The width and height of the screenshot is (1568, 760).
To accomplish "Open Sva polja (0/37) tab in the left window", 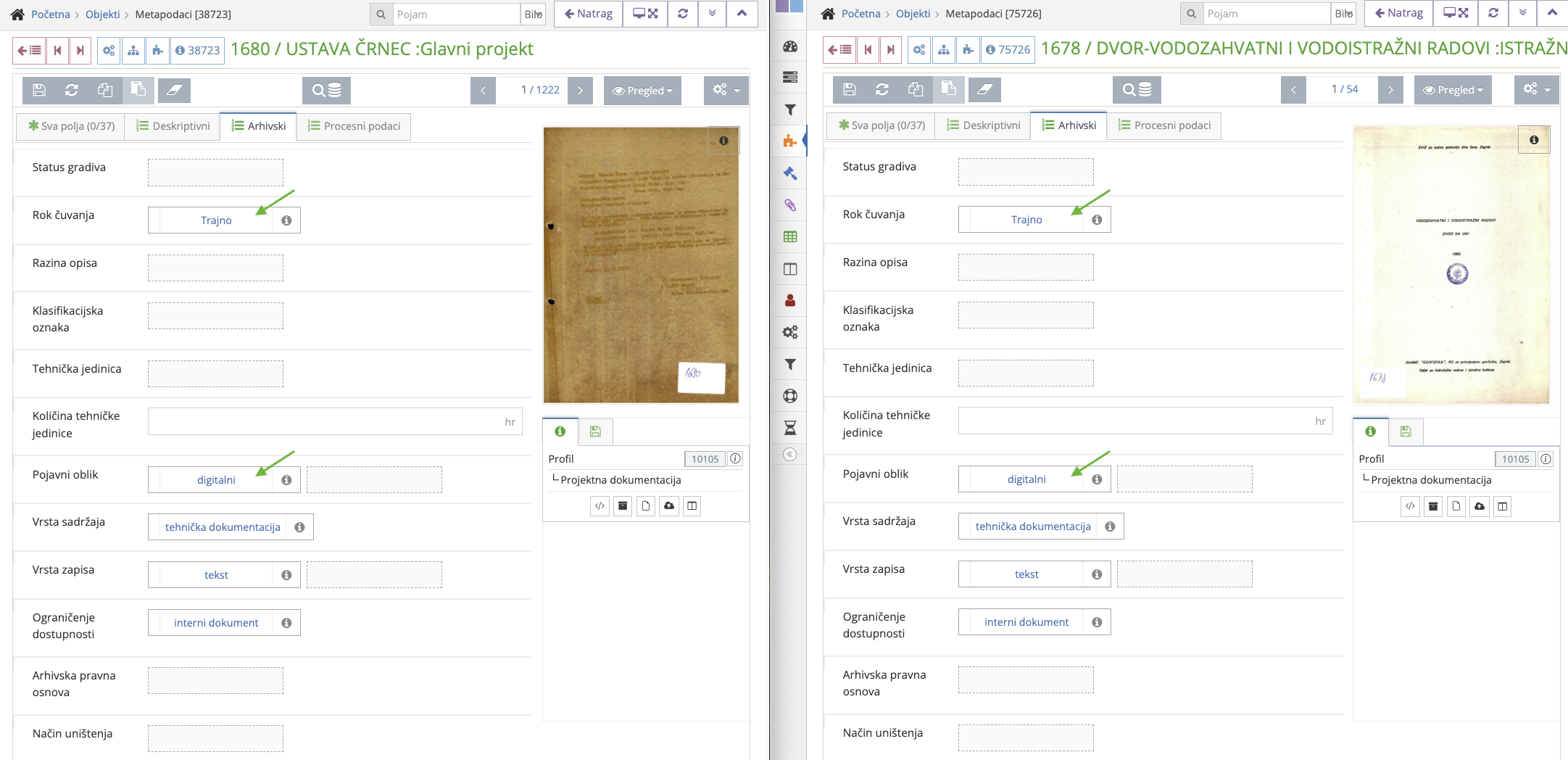I will coord(71,126).
